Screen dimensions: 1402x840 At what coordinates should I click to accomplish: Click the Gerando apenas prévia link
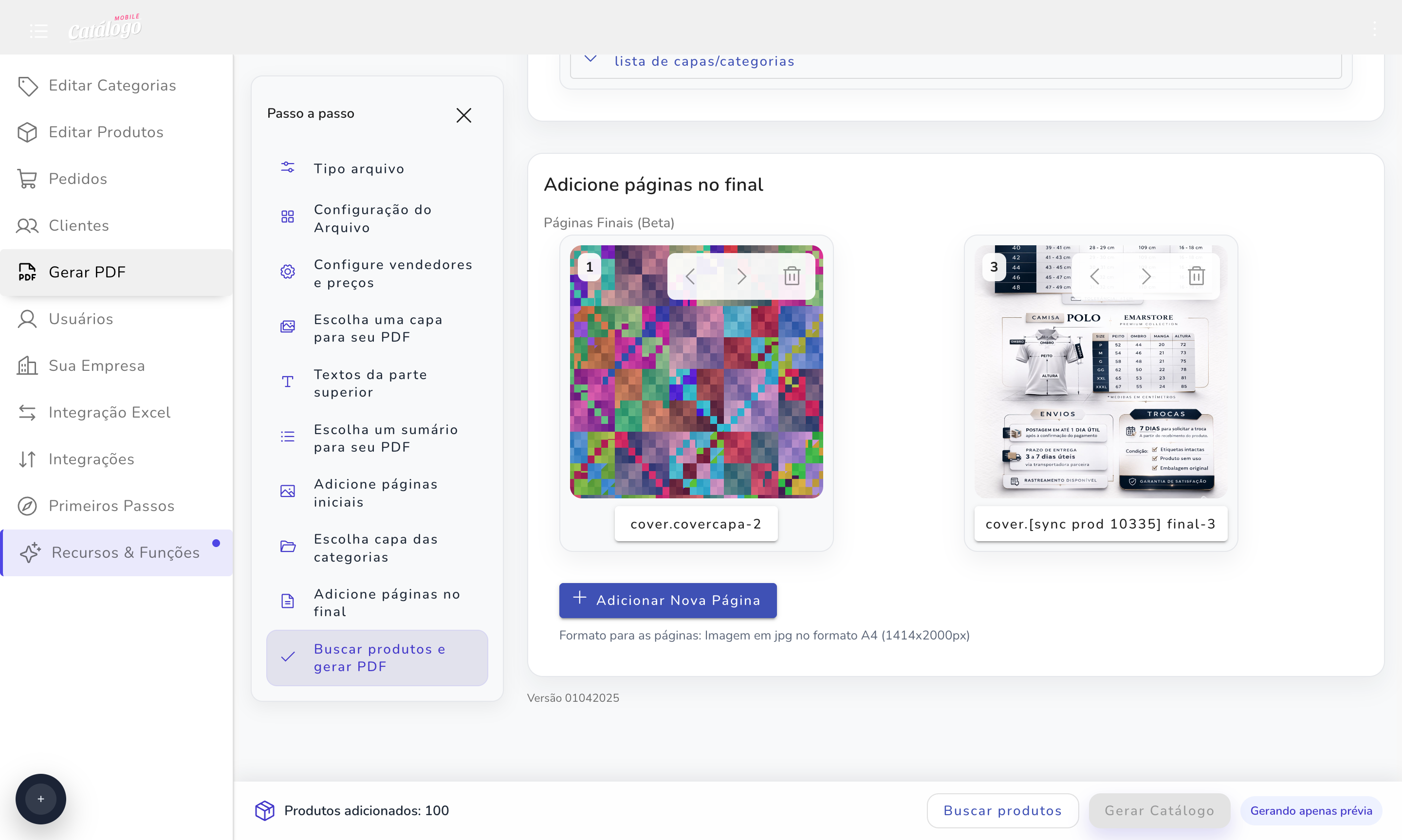pyautogui.click(x=1311, y=810)
